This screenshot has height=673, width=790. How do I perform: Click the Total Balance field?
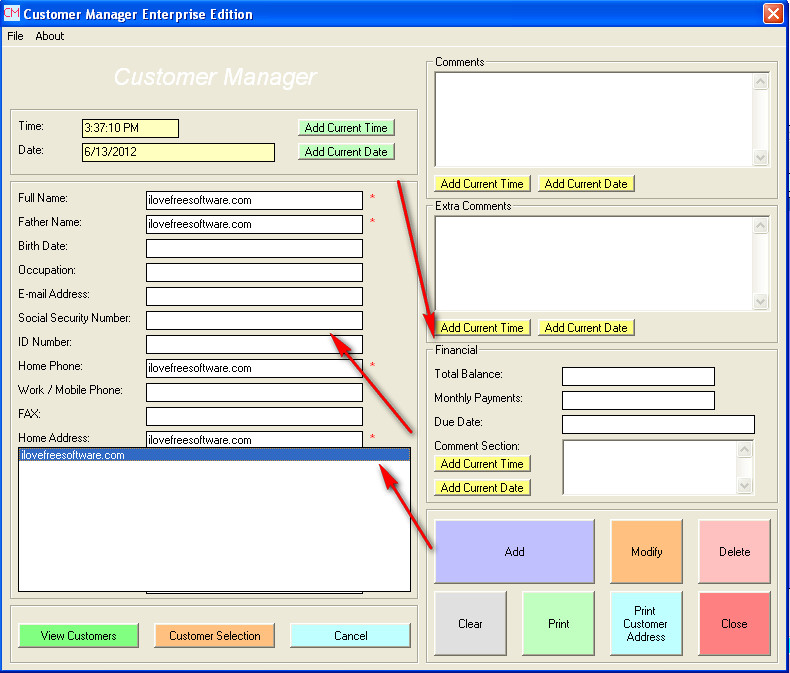(638, 376)
